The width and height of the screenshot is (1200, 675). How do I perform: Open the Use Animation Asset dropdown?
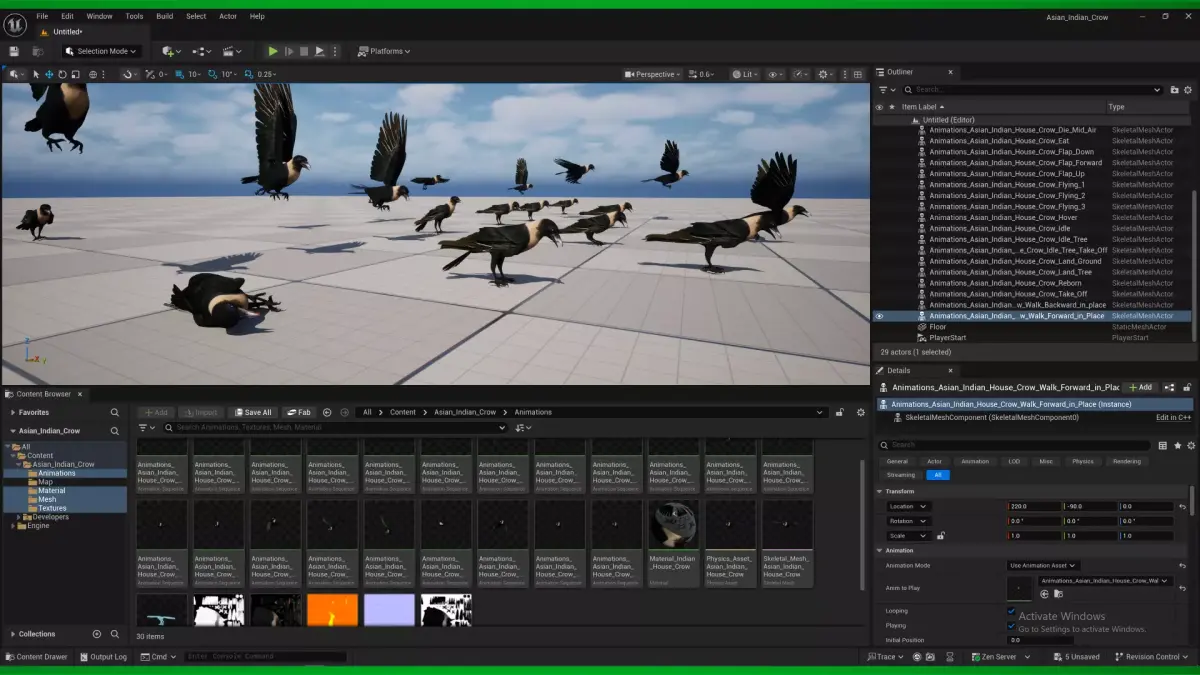tap(1042, 565)
